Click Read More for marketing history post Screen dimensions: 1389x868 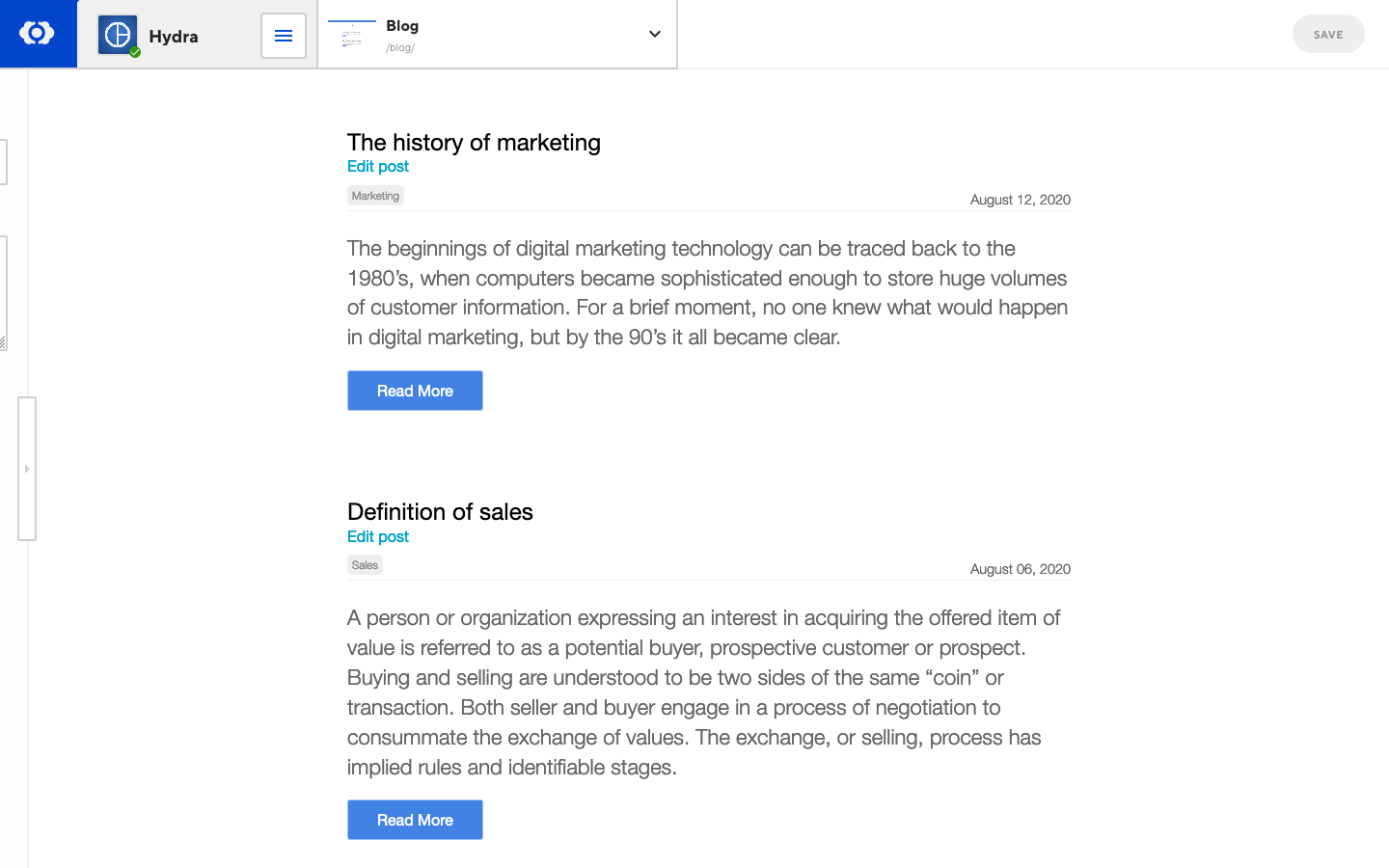[x=415, y=391]
